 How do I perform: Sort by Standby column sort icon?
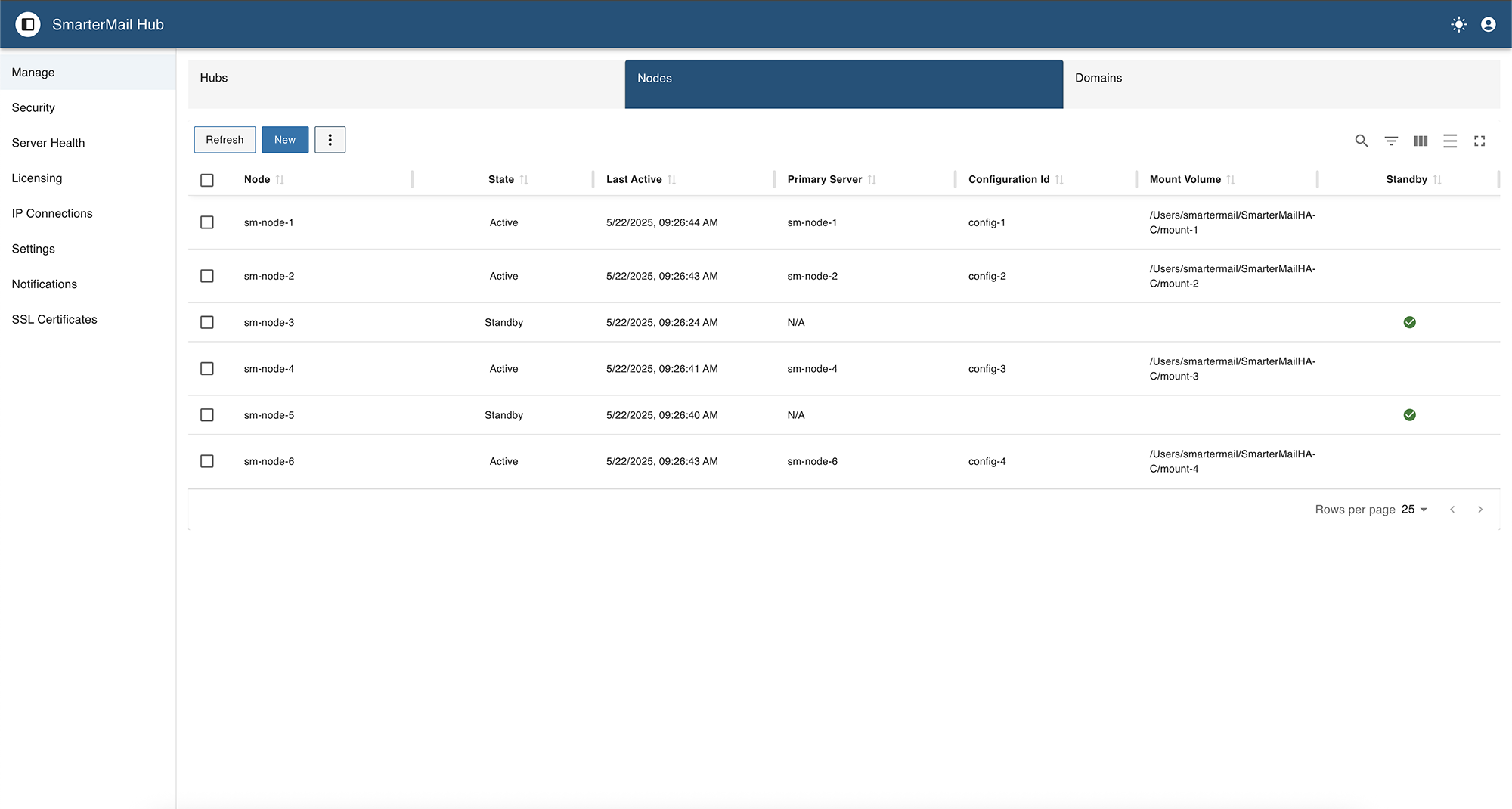(x=1438, y=180)
